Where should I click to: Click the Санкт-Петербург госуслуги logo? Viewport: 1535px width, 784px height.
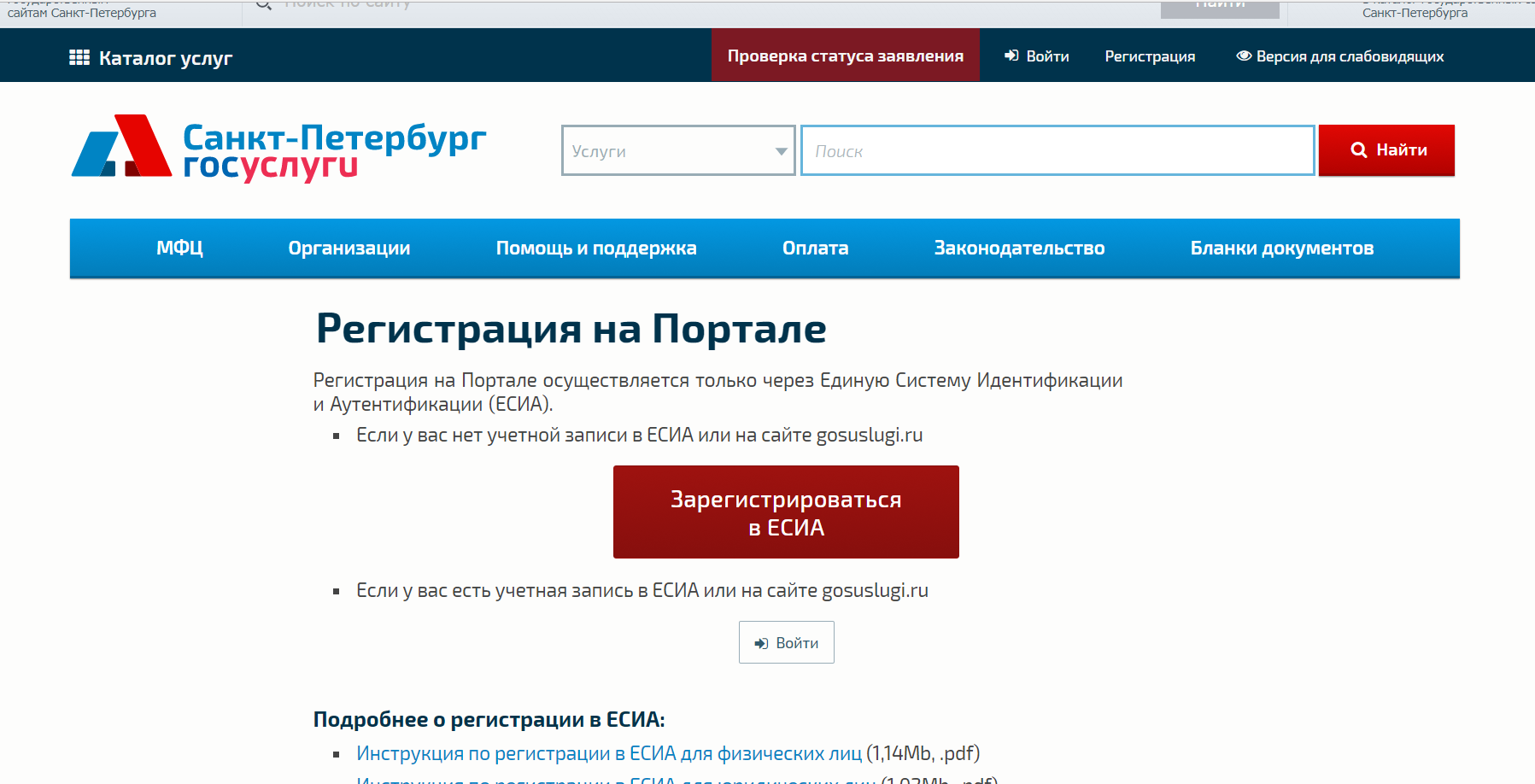pos(278,147)
